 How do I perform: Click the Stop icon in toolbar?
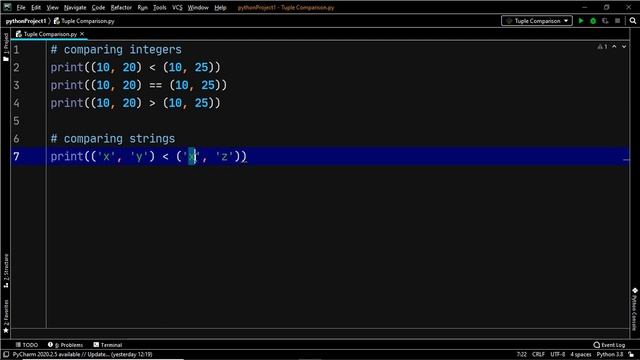618,21
